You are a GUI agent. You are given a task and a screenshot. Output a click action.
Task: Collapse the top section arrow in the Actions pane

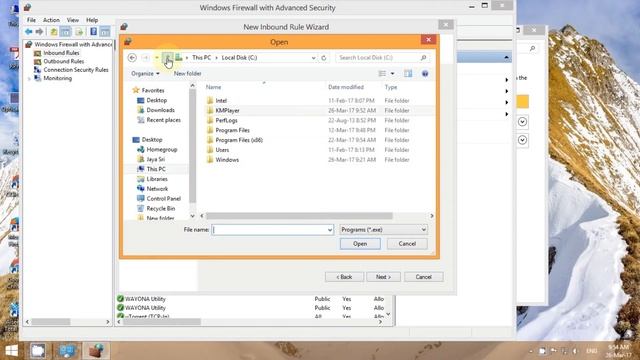point(506,58)
